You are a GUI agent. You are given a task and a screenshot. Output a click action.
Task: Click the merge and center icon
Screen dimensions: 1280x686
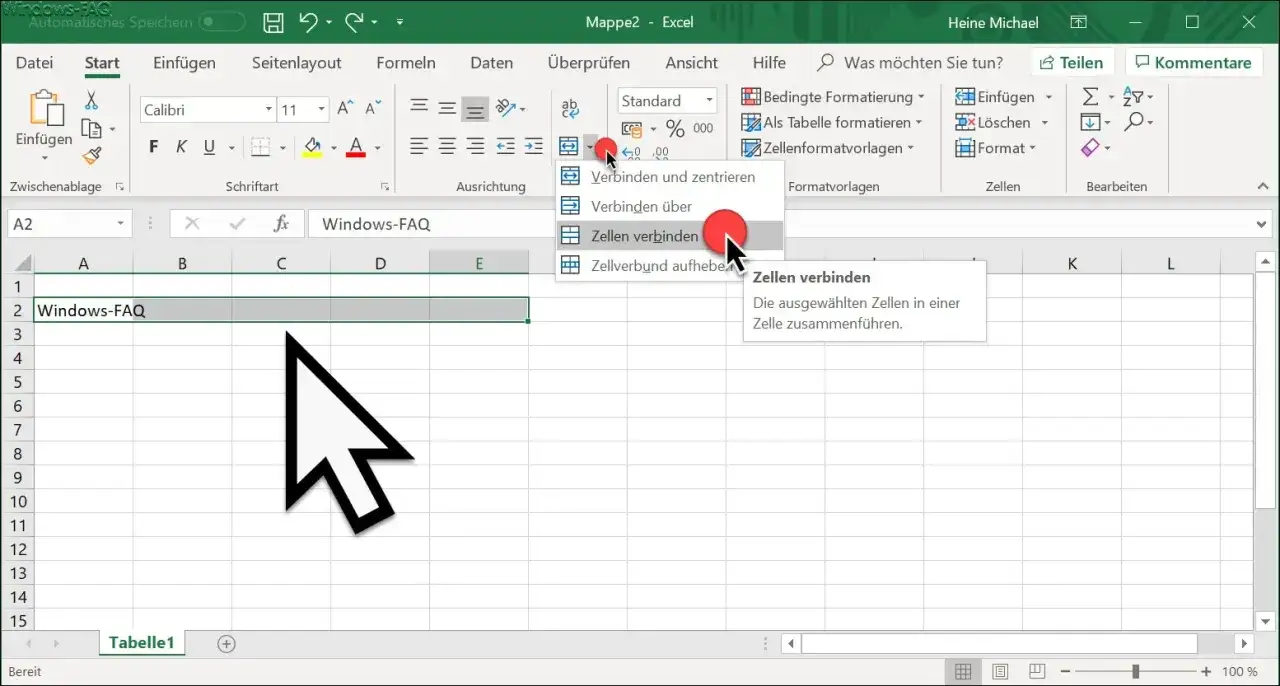(x=569, y=147)
